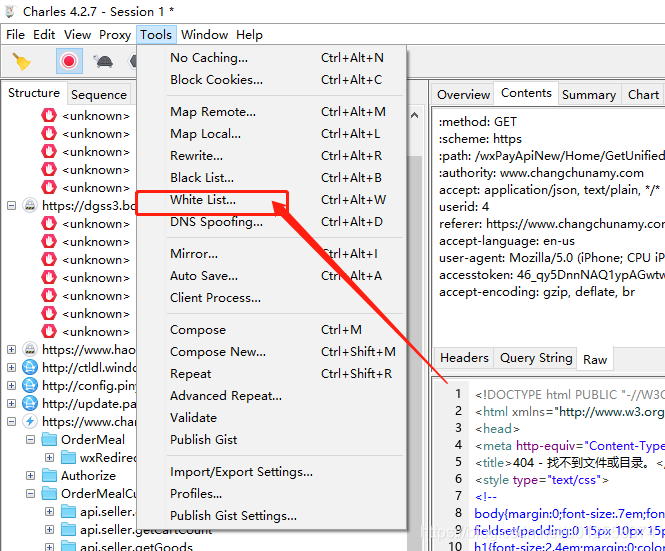Choose Compose New... menu item
665x551 pixels.
click(271, 352)
